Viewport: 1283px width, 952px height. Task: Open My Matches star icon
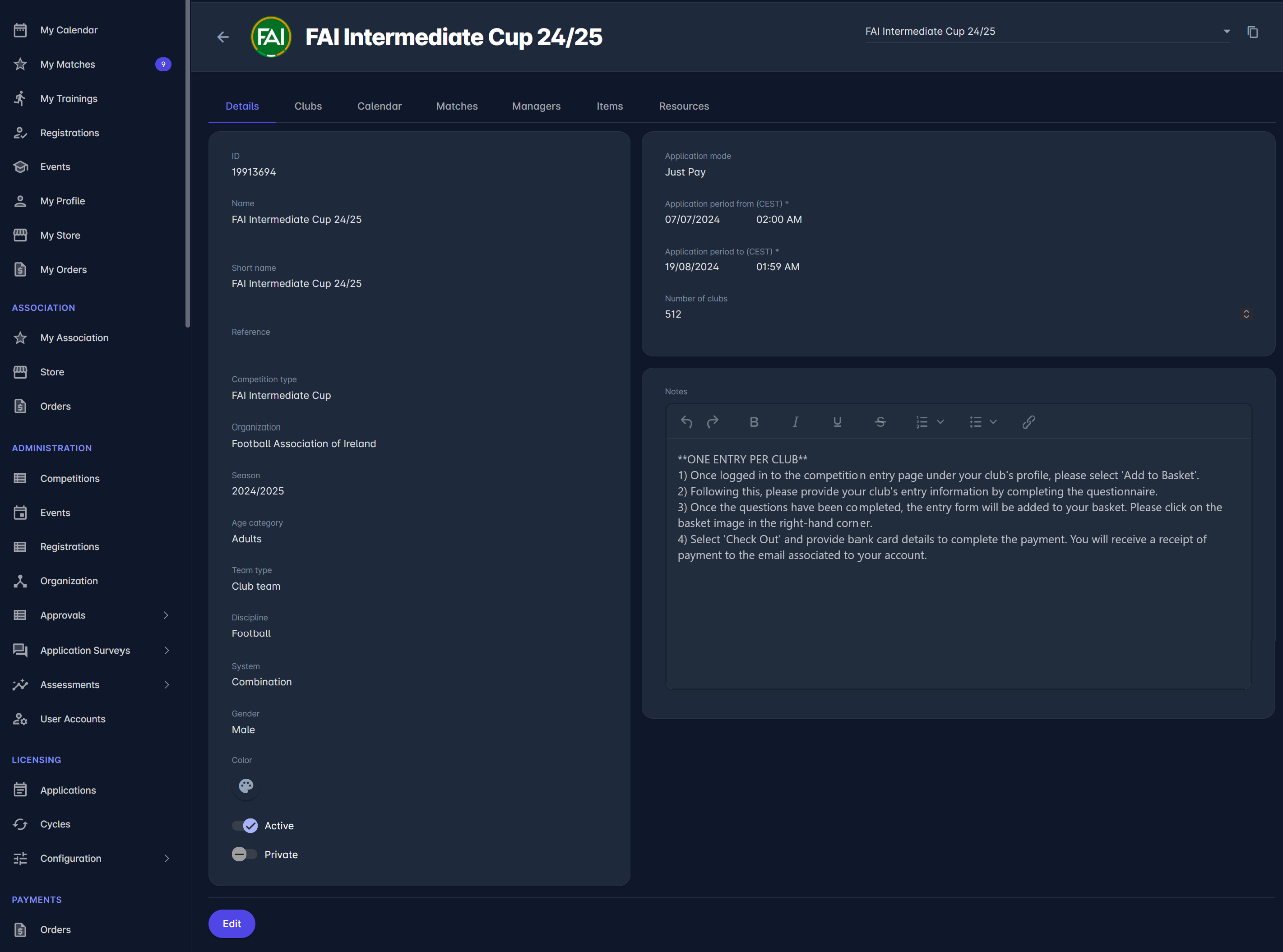click(20, 64)
